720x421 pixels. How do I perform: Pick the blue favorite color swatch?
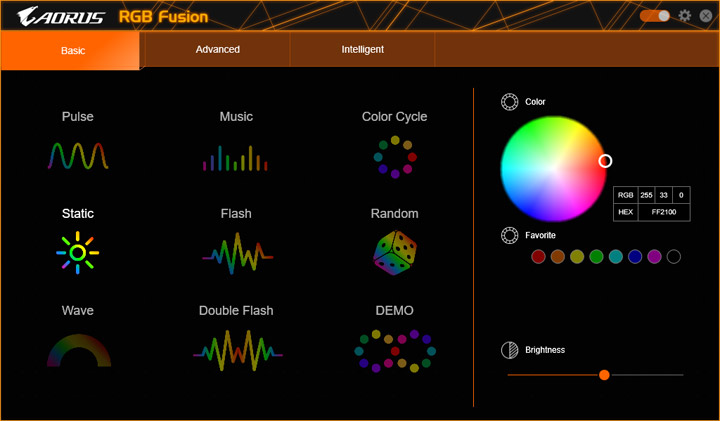(635, 257)
